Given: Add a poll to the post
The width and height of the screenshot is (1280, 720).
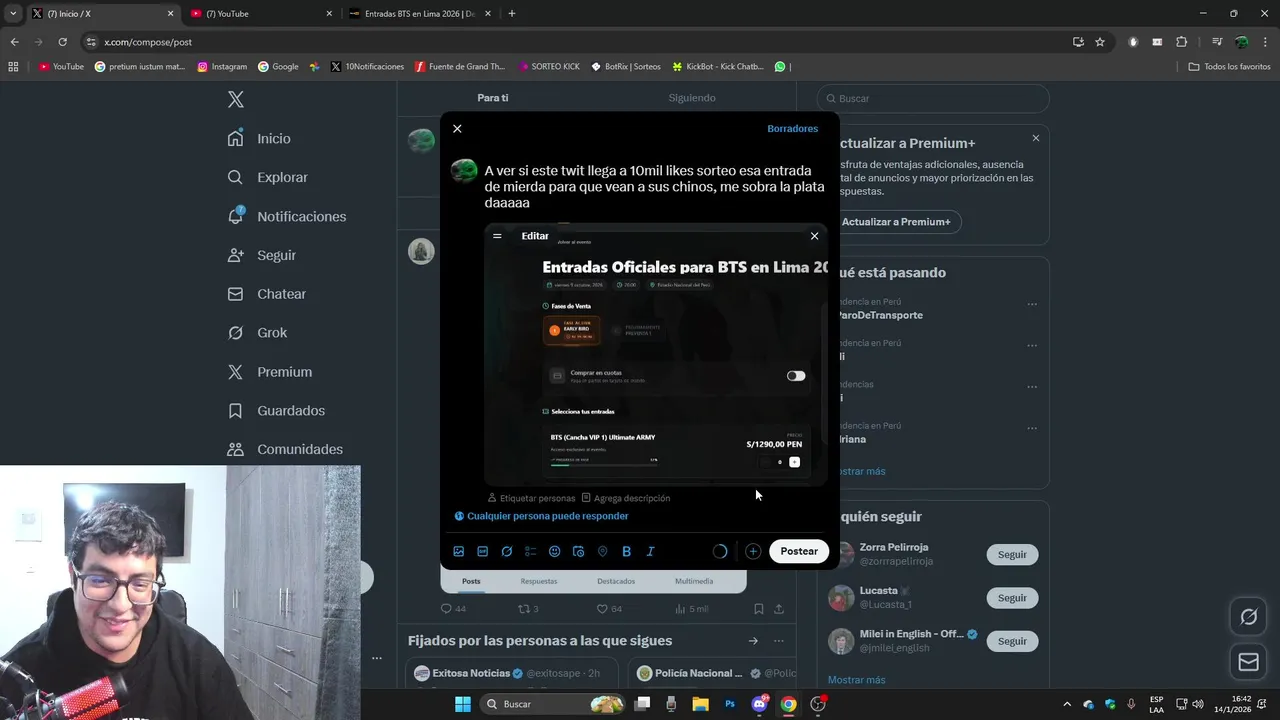Looking at the screenshot, I should [x=531, y=551].
